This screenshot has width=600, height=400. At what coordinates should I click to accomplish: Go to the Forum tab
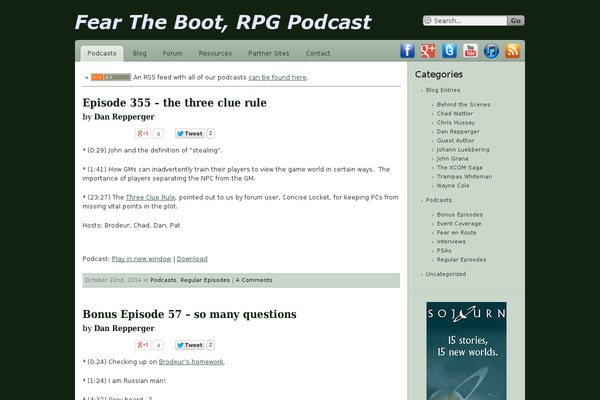pos(173,54)
